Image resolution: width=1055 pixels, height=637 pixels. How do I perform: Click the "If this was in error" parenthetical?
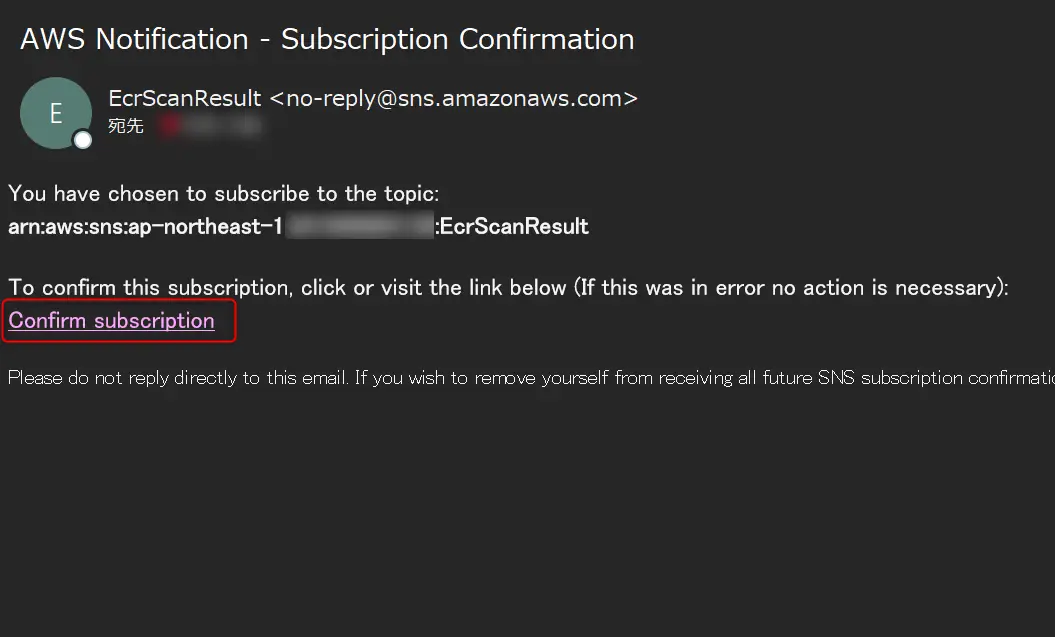(x=791, y=288)
